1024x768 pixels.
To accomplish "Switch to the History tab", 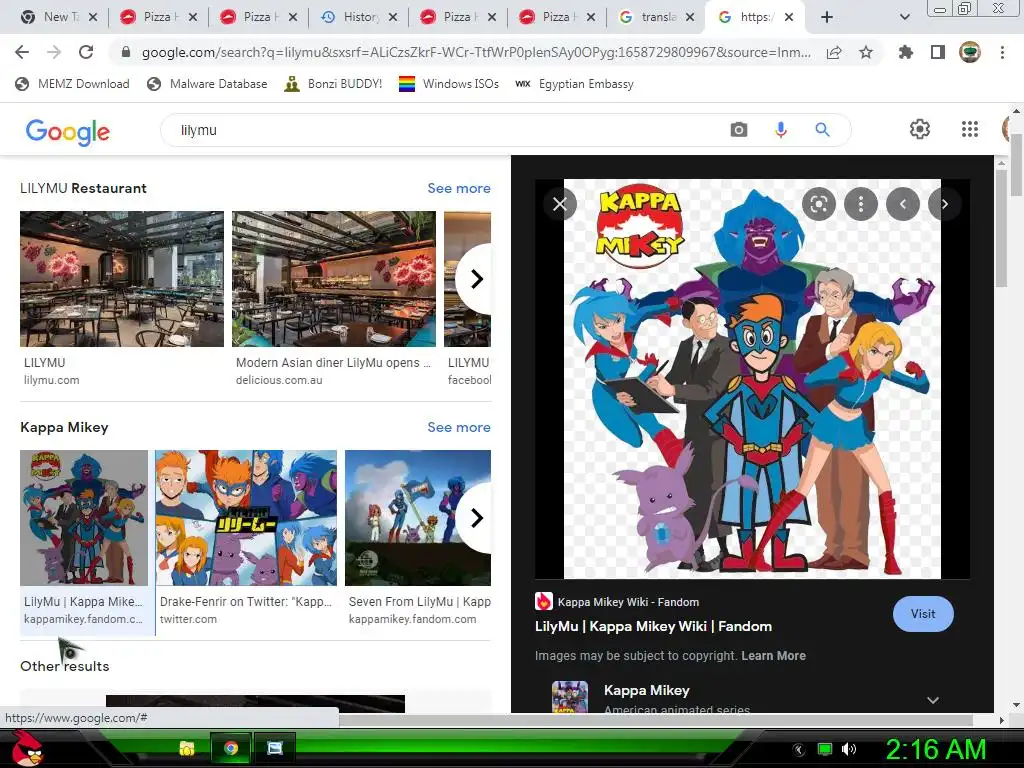I will coord(360,18).
